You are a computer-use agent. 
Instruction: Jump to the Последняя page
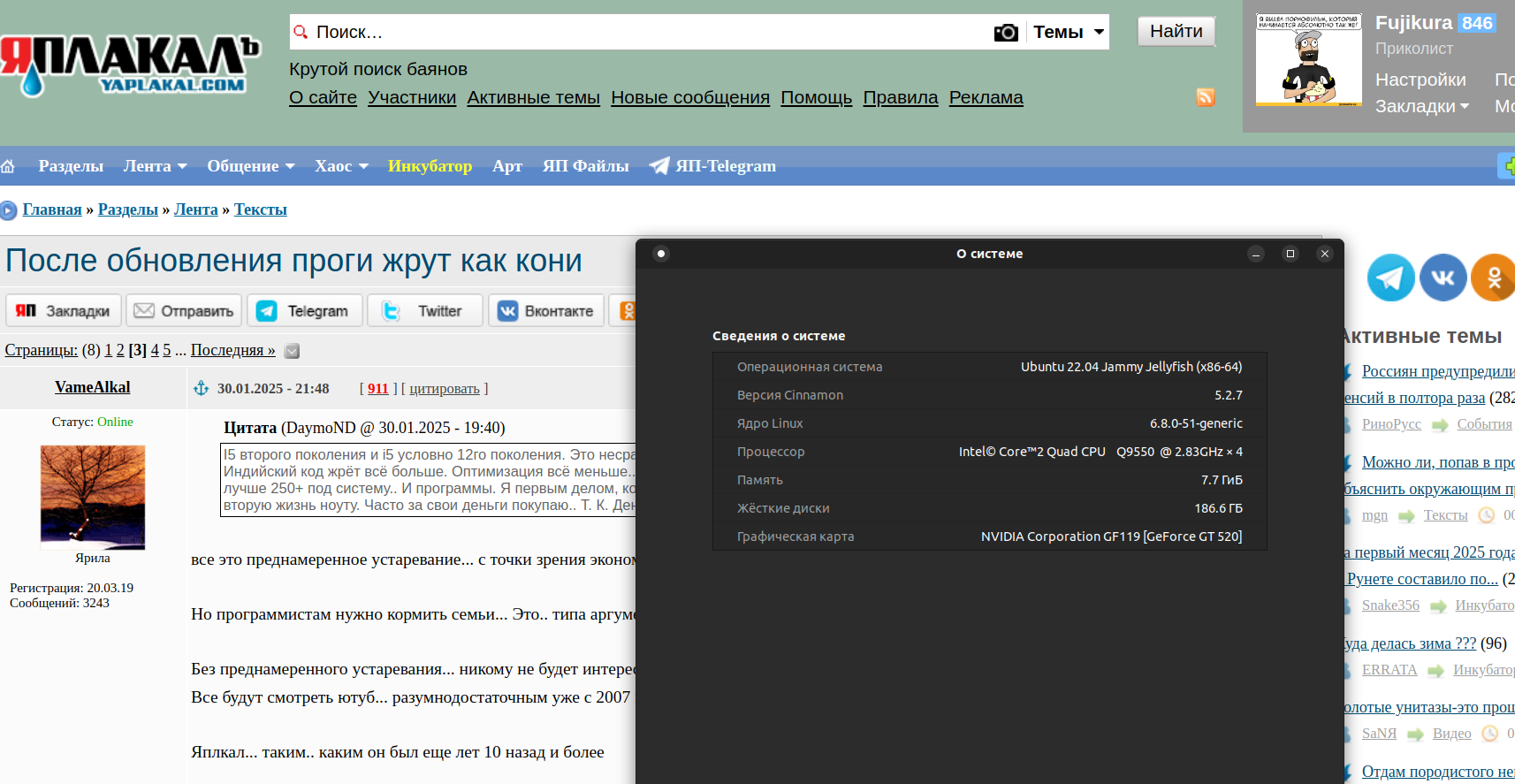point(233,350)
